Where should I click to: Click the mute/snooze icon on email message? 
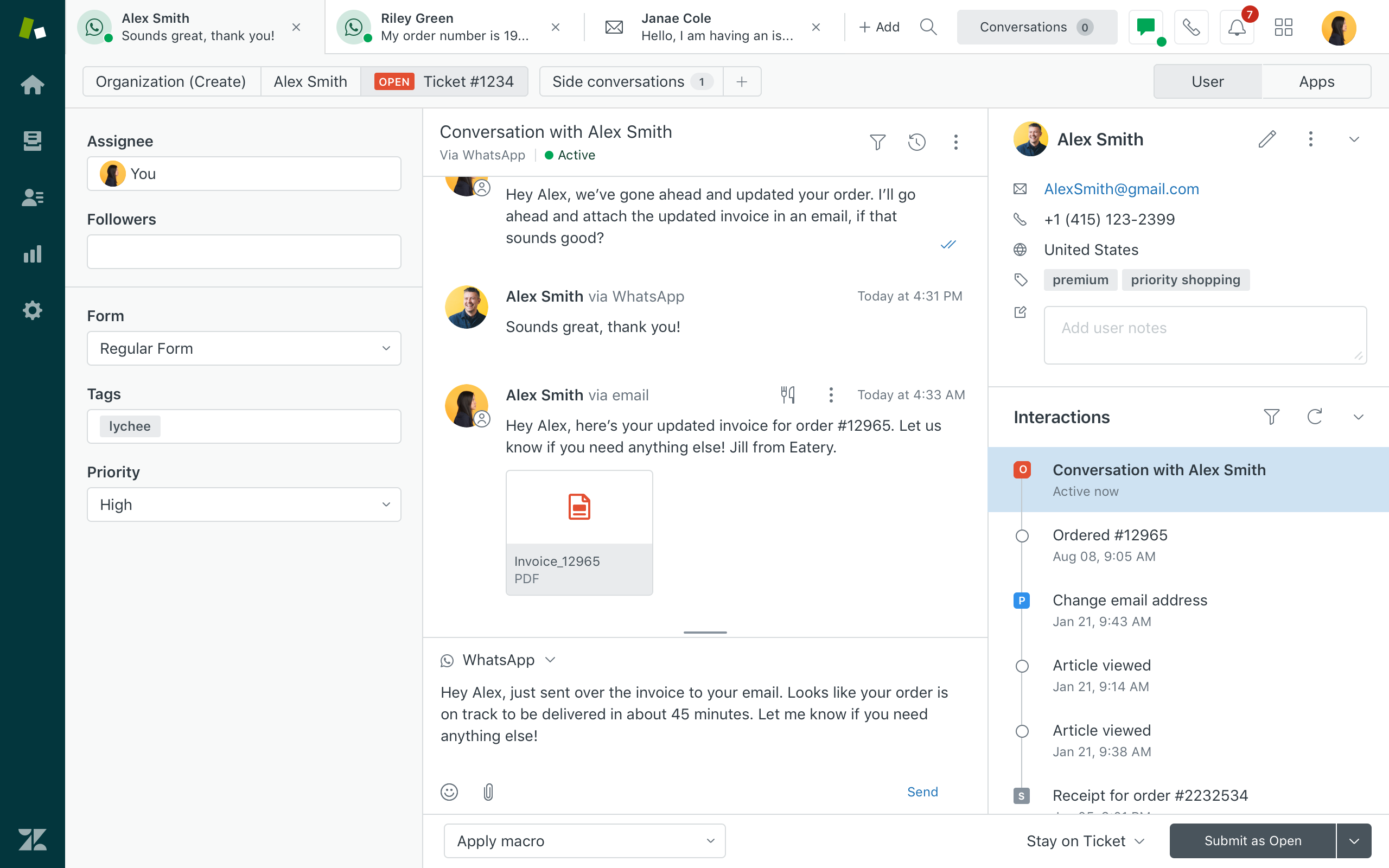[x=788, y=394]
